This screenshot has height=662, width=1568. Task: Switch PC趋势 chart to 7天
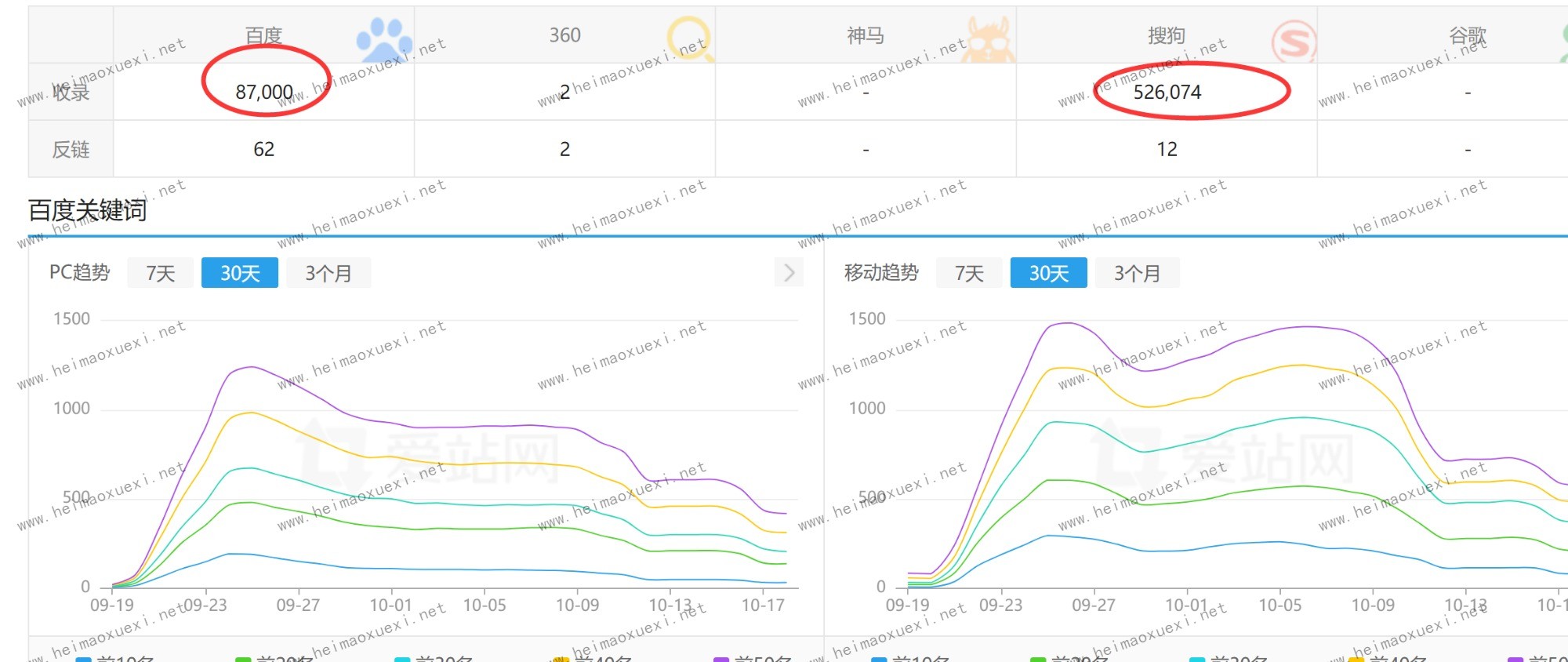(160, 273)
